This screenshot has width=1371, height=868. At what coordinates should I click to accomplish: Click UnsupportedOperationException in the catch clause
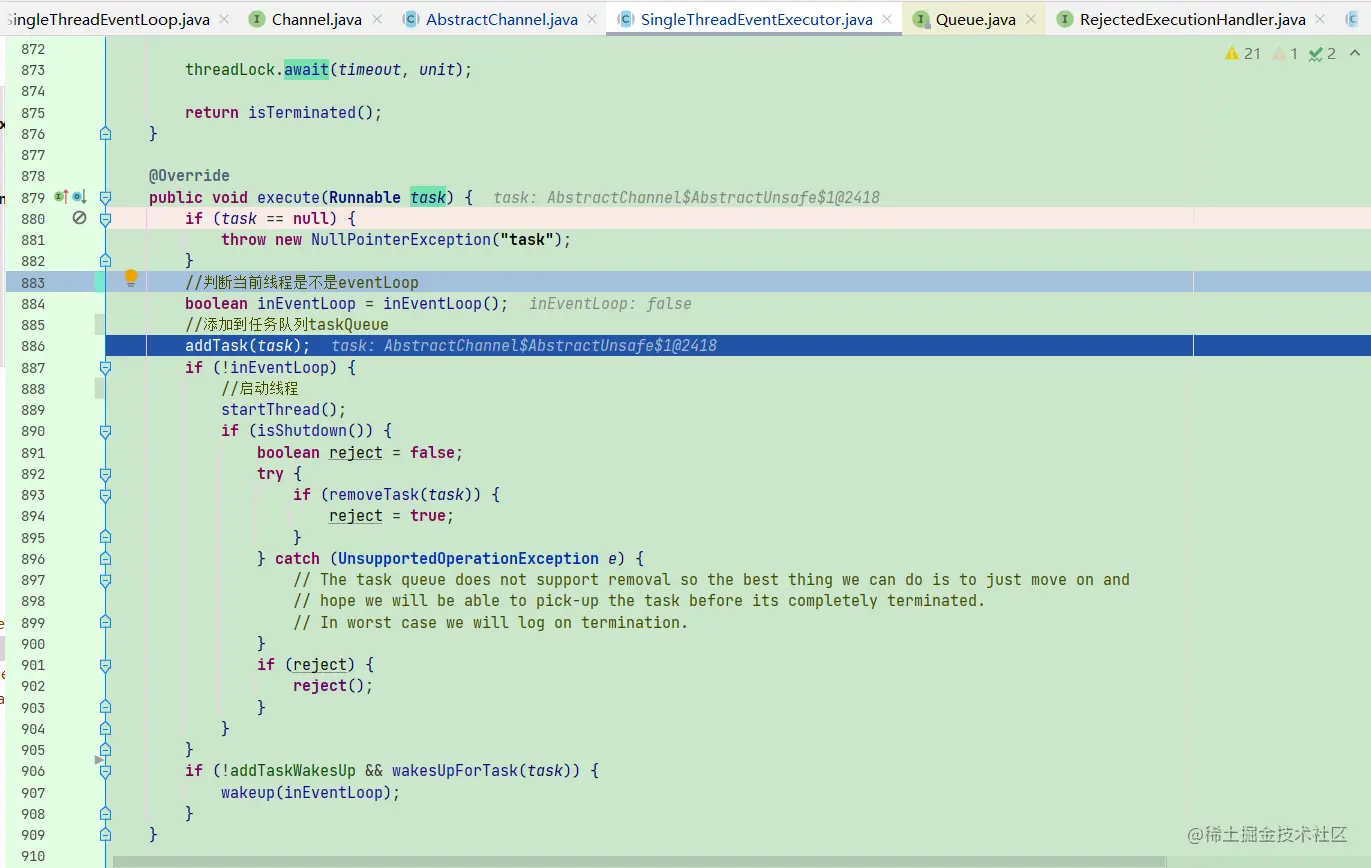click(468, 559)
